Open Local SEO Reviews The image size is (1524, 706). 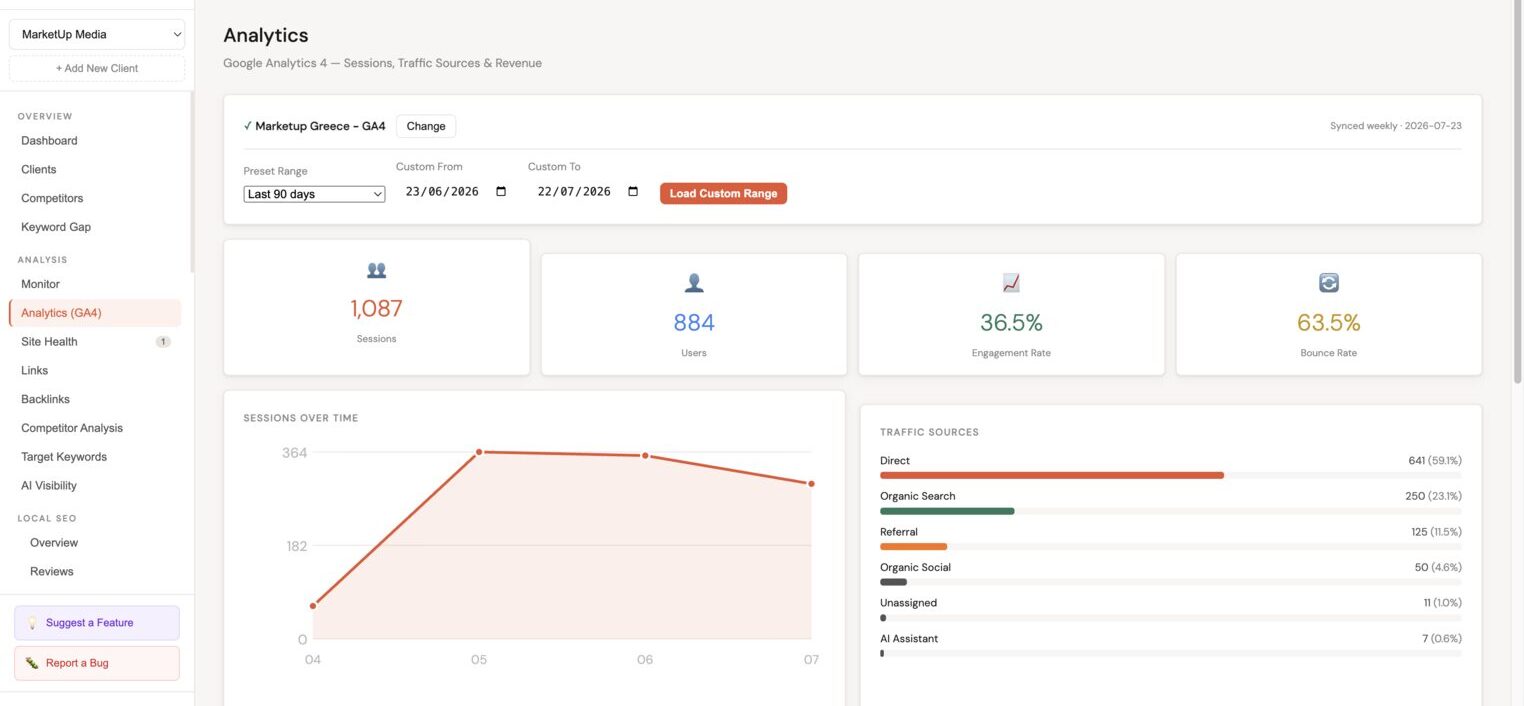52,572
